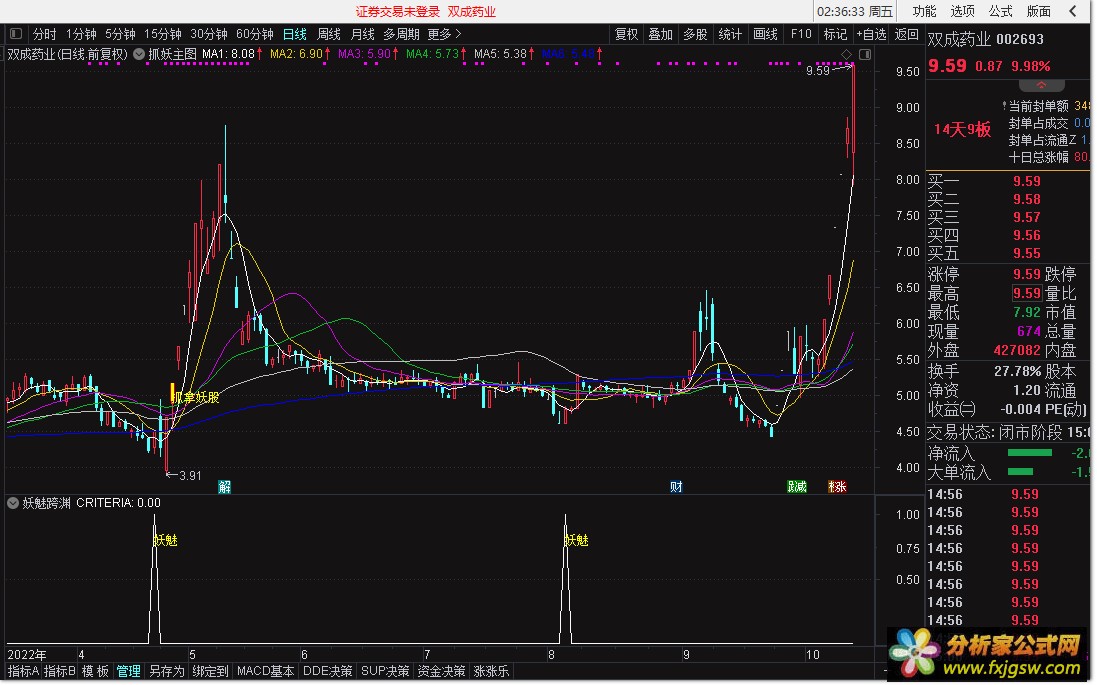This screenshot has height=685, width=1097.
Task: Switch to the 月线 monthly chart
Action: tap(362, 34)
